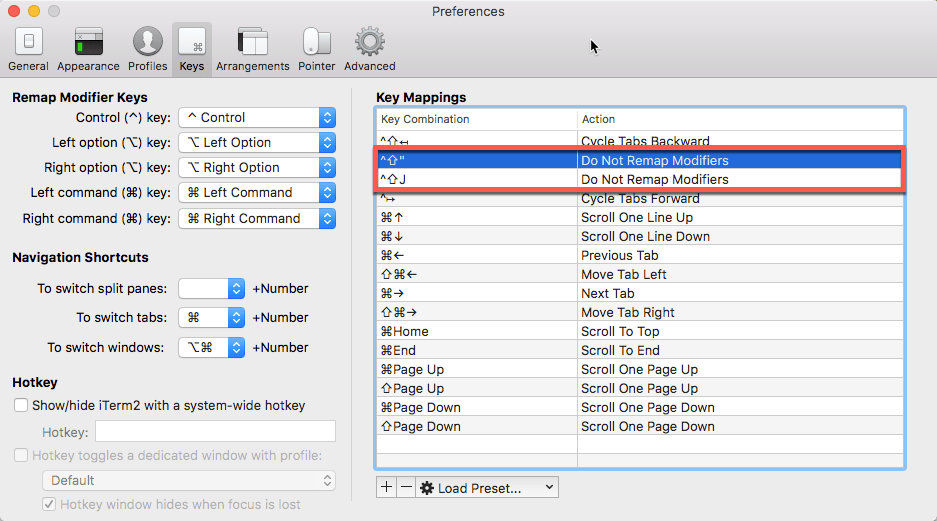Click the plus button to add key mapping
Image resolution: width=937 pixels, height=521 pixels.
click(x=387, y=488)
